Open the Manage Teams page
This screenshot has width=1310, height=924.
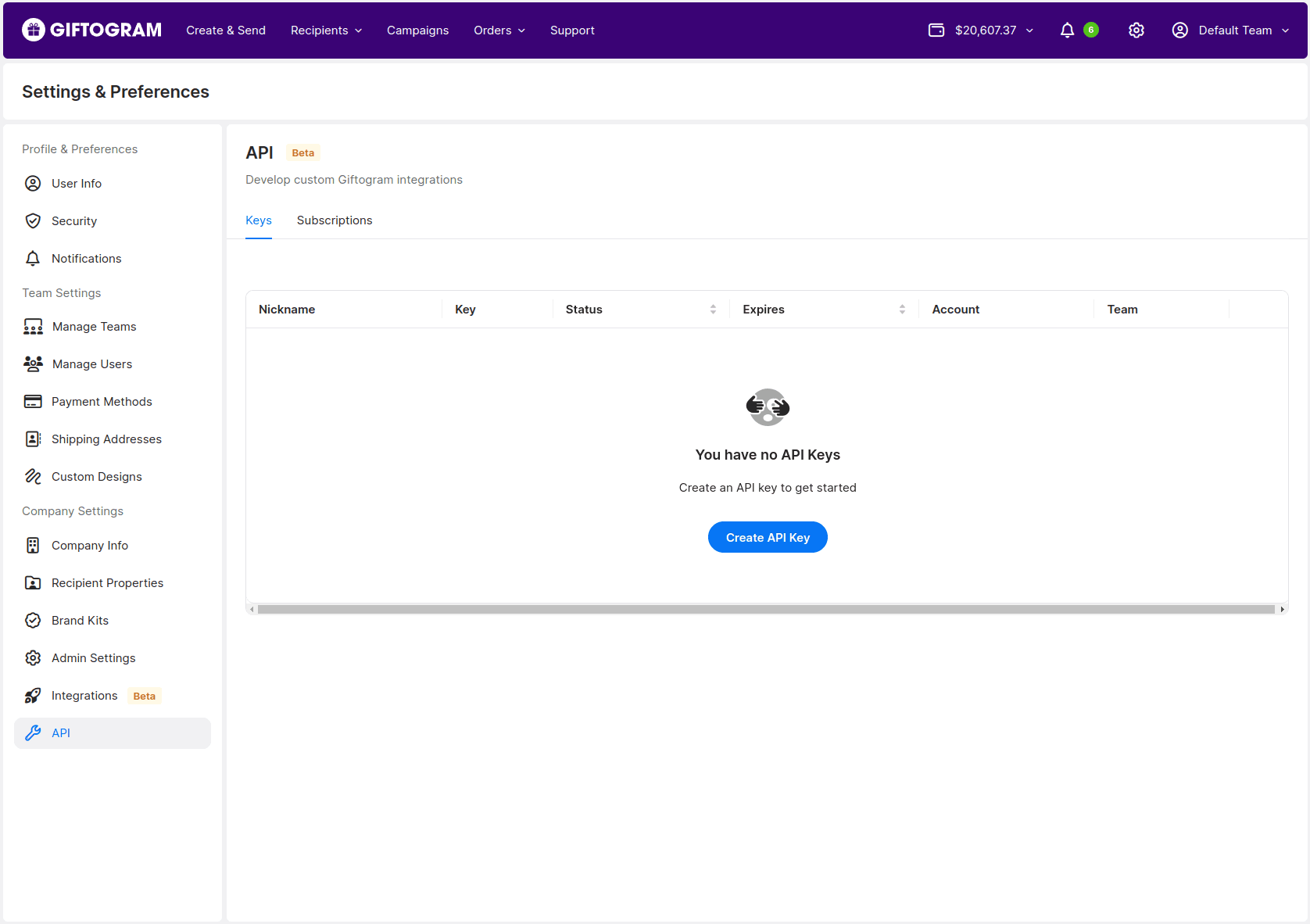click(113, 327)
